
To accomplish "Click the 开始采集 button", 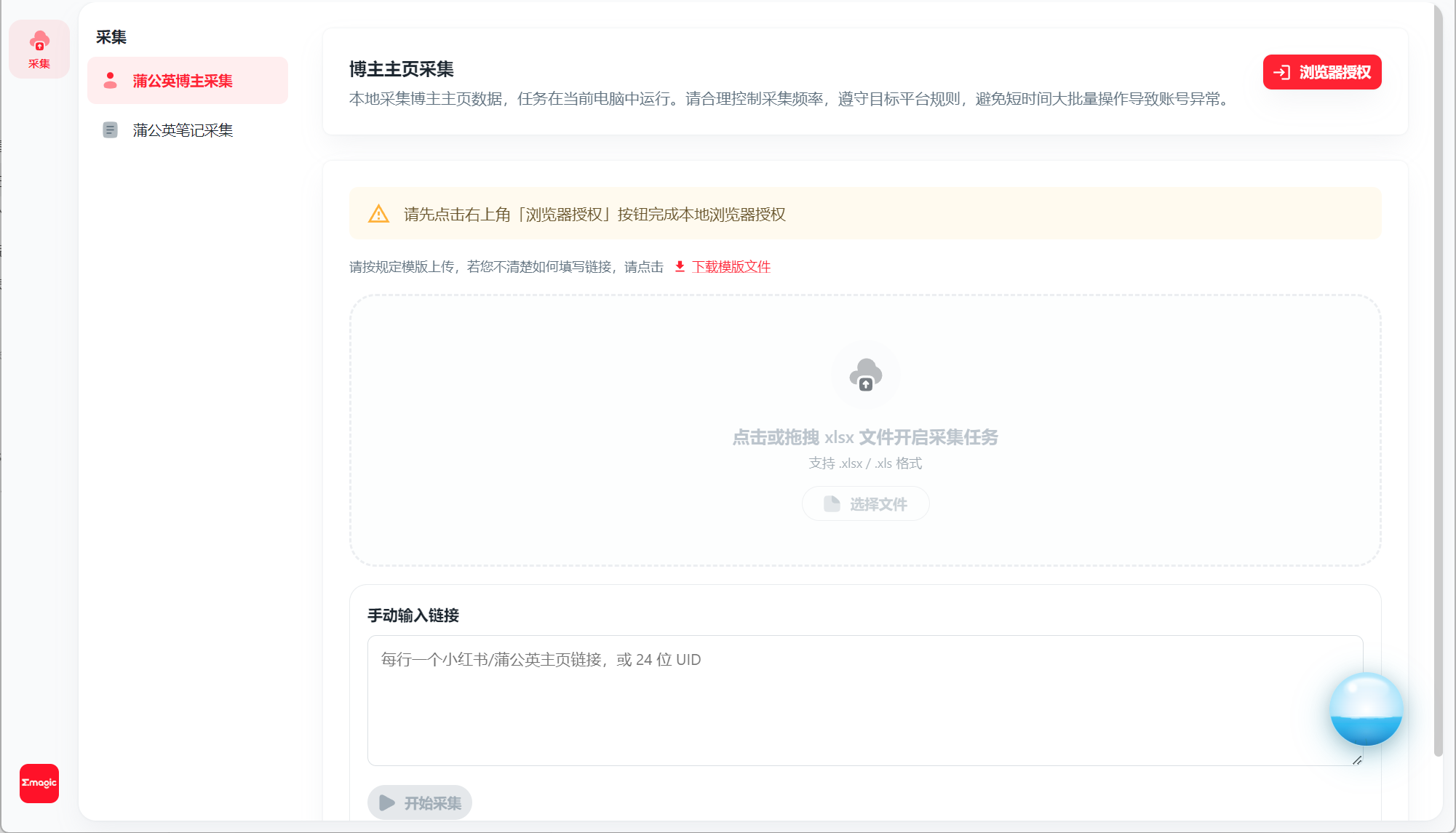I will [420, 802].
